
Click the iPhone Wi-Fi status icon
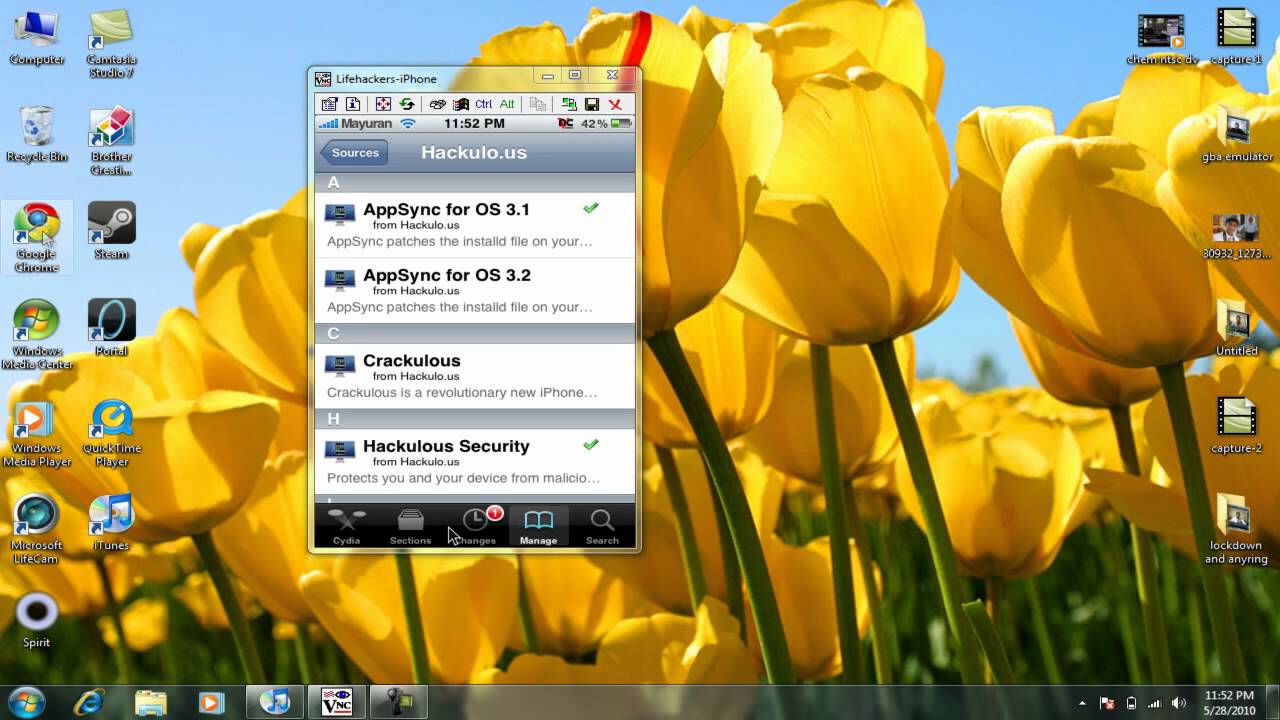[x=408, y=124]
